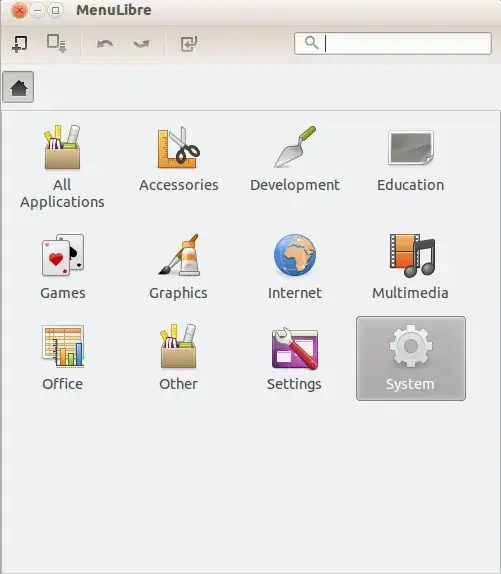The width and height of the screenshot is (501, 574).
Task: Open the All Applications category
Action: click(62, 167)
